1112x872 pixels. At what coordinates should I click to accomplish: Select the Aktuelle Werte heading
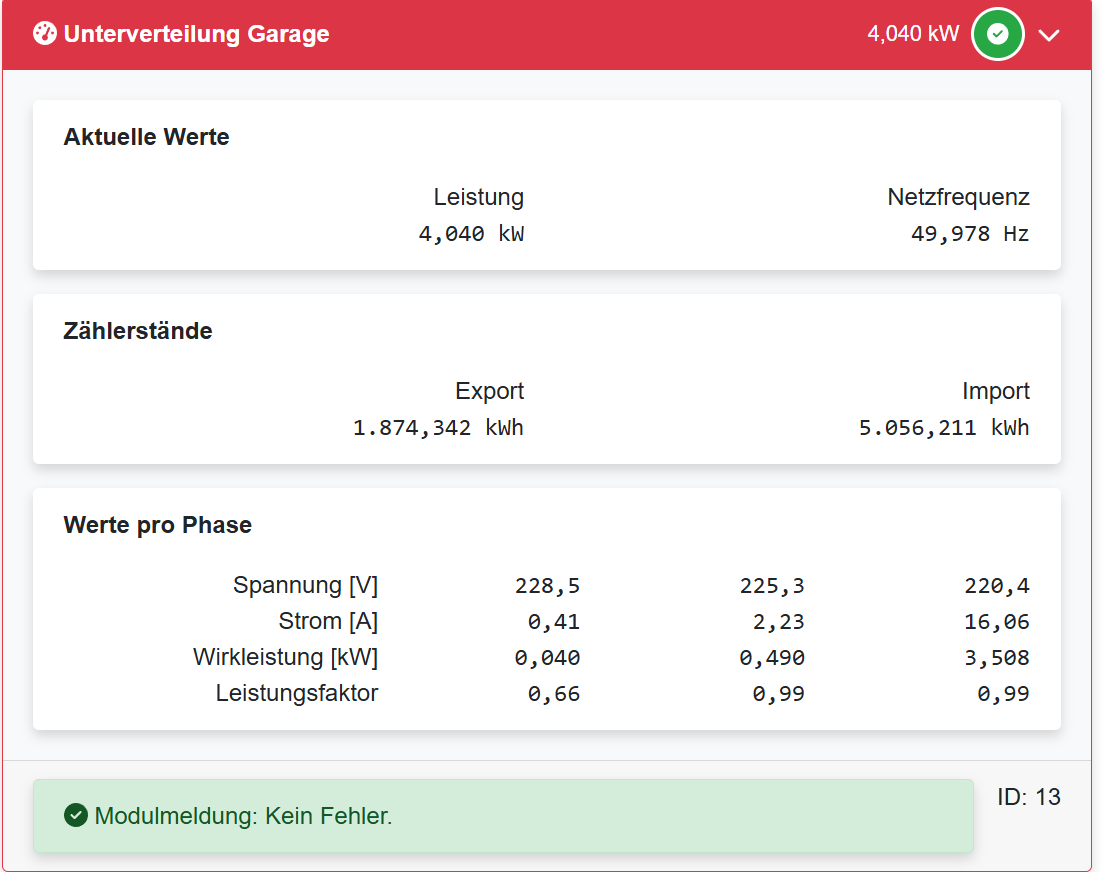pyautogui.click(x=146, y=137)
